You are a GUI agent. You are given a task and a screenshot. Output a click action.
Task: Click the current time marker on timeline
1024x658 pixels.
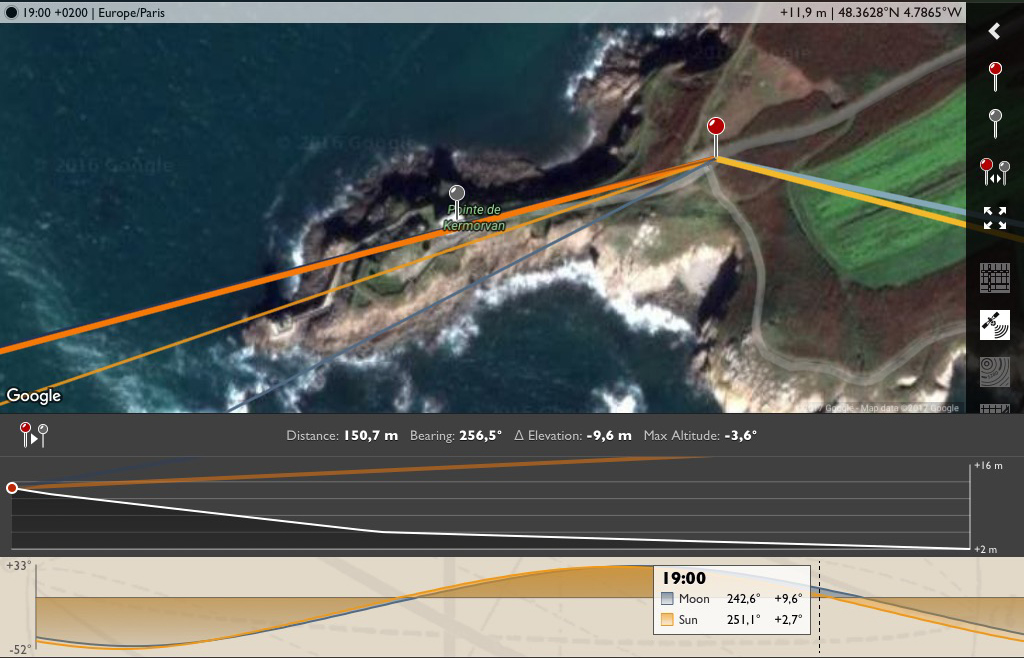coord(820,607)
